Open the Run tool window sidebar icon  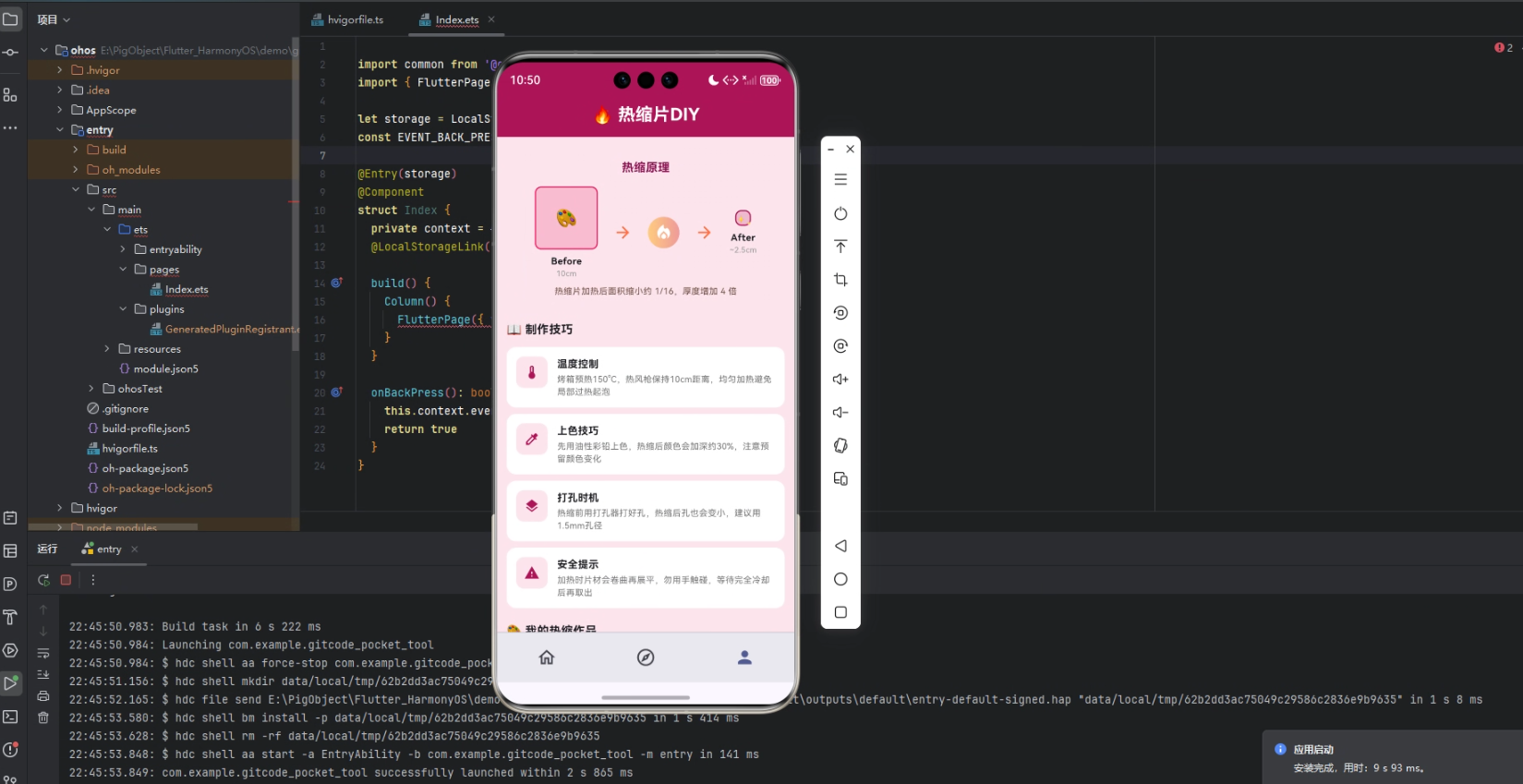point(10,683)
